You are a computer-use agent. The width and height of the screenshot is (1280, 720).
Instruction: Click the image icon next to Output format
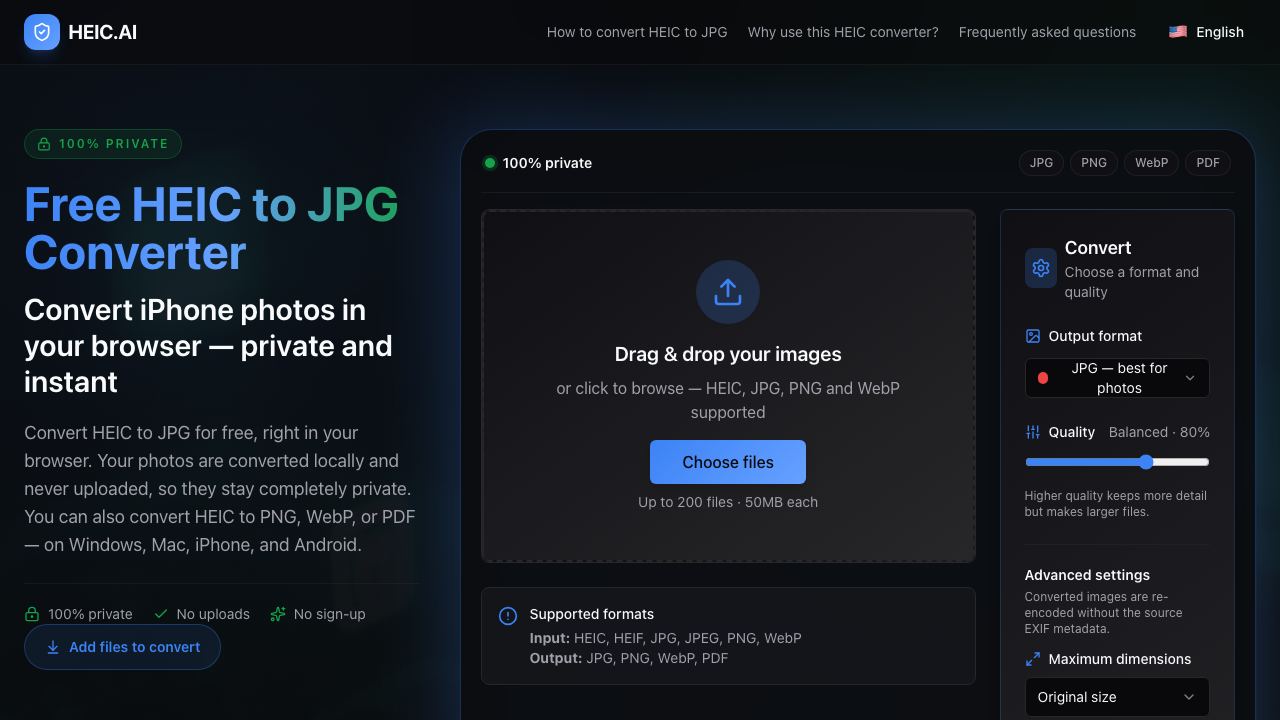(1033, 336)
